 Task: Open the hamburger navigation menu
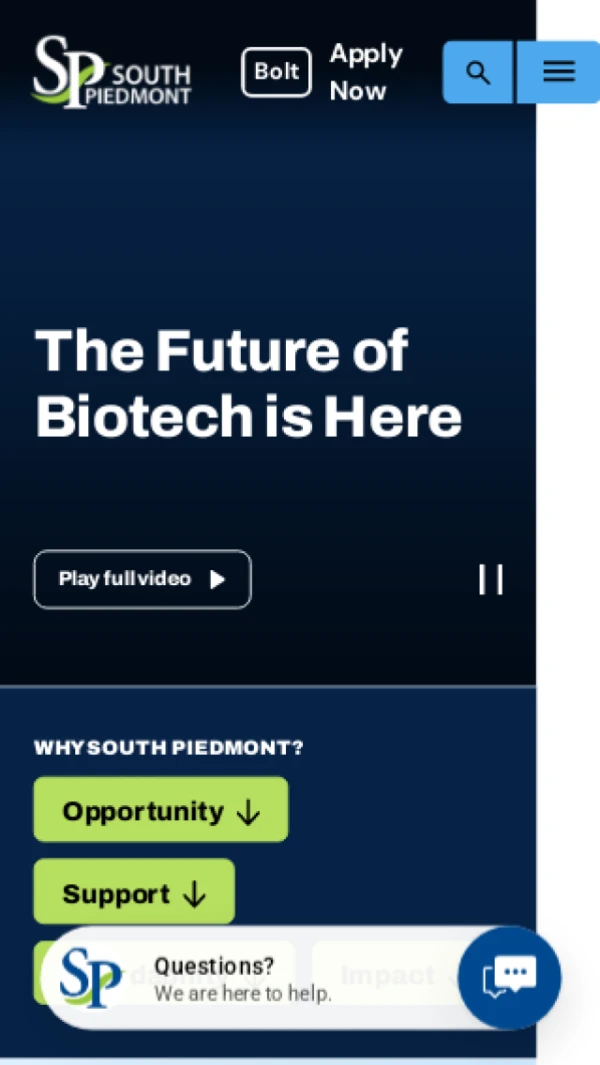(559, 72)
